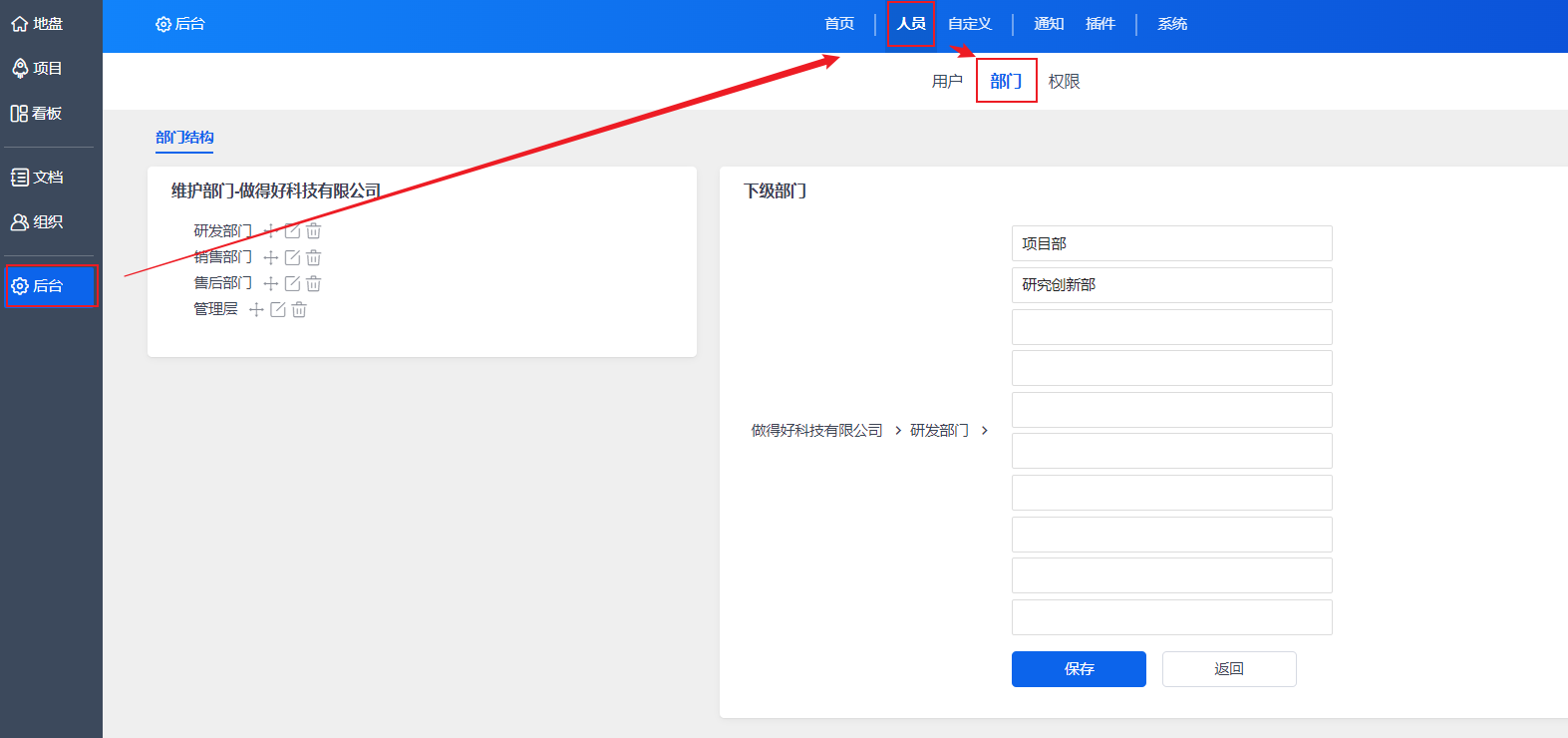Switch to the 部门 sub-tab

click(1006, 81)
